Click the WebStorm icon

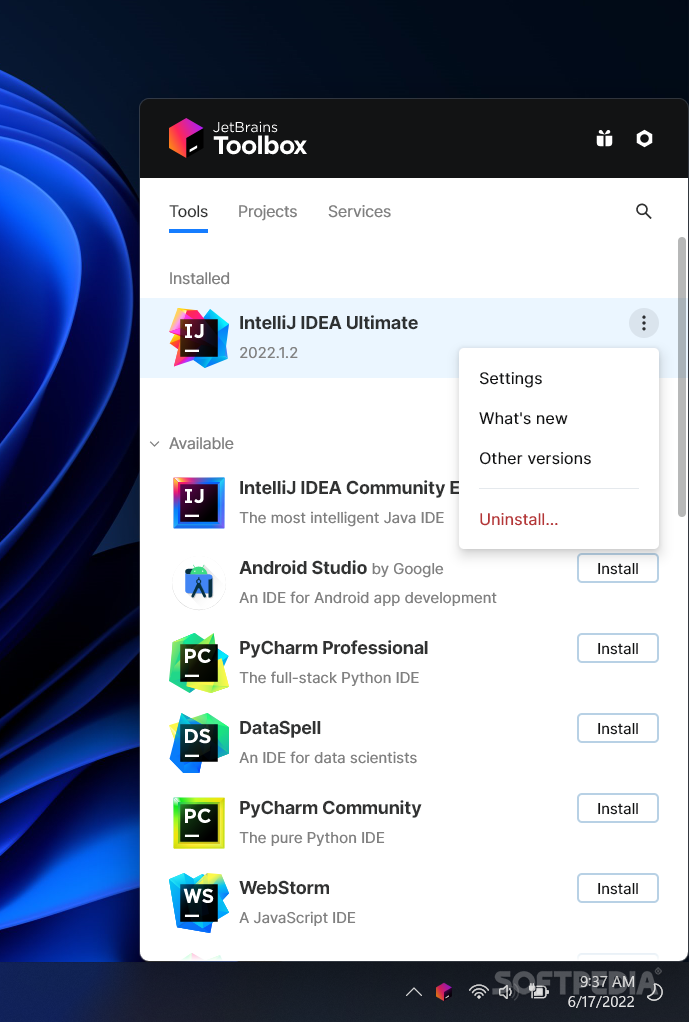coord(199,903)
